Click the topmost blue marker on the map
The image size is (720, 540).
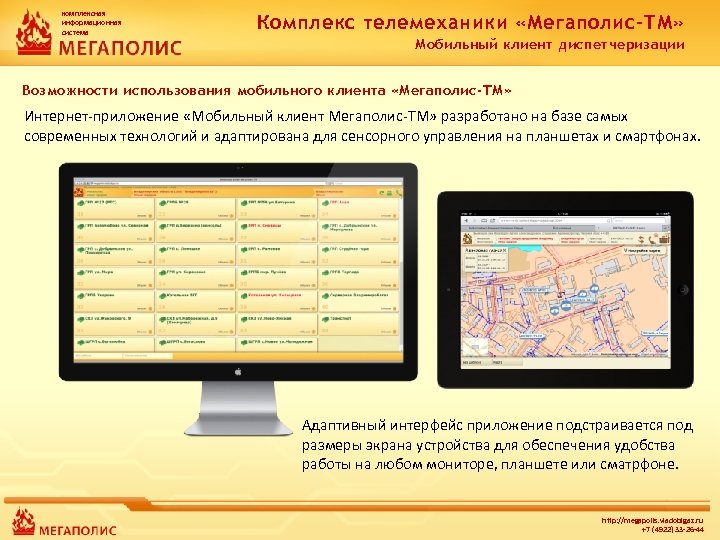pyautogui.click(x=594, y=289)
